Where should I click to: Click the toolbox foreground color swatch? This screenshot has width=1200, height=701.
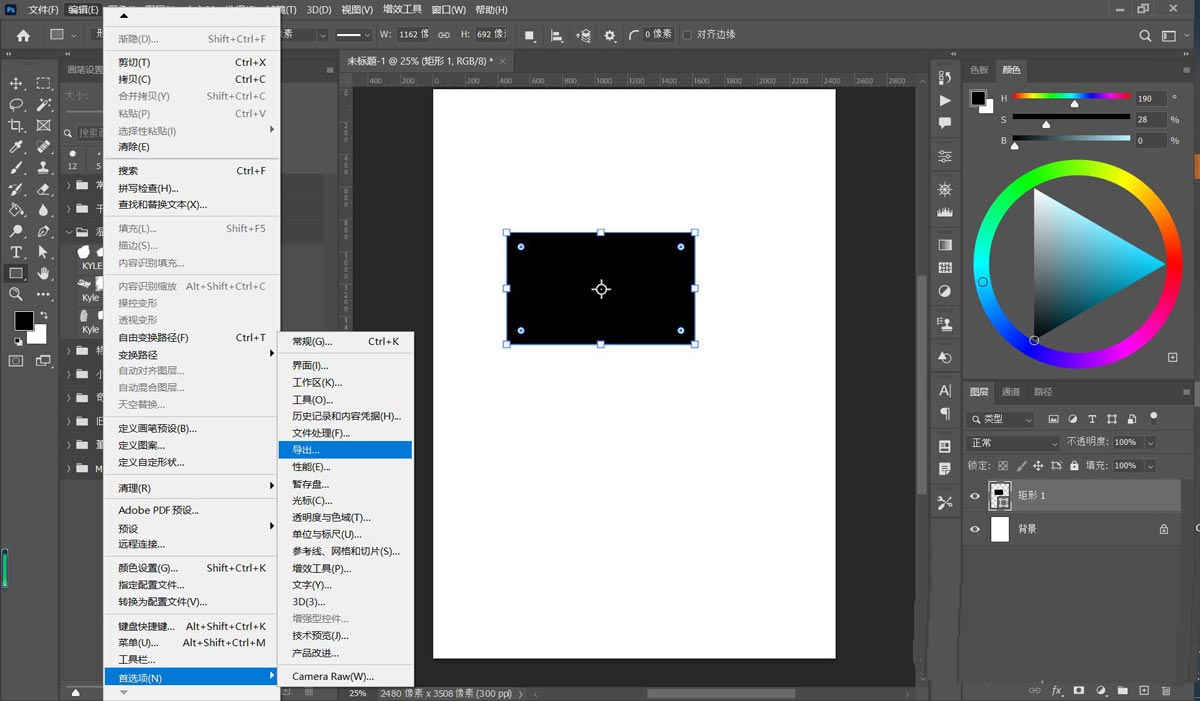(x=24, y=321)
